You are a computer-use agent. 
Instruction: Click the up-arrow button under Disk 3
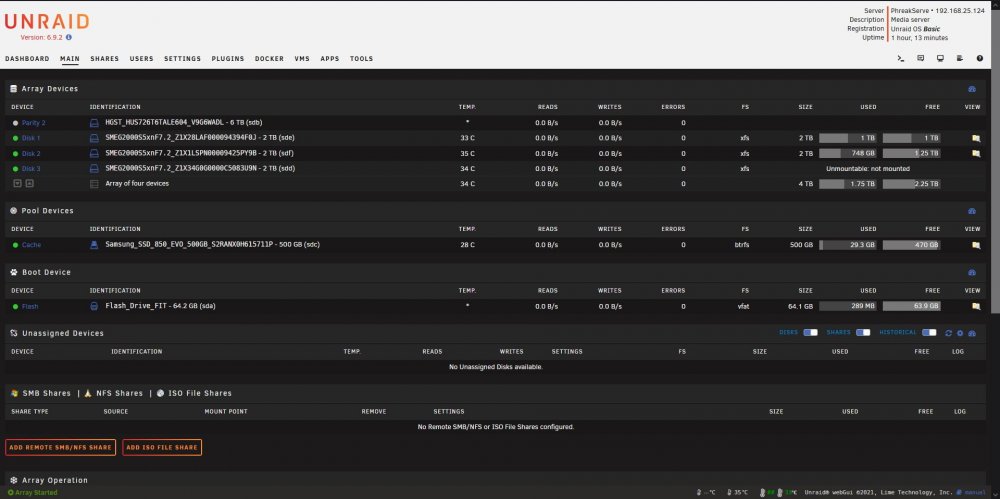[x=29, y=184]
